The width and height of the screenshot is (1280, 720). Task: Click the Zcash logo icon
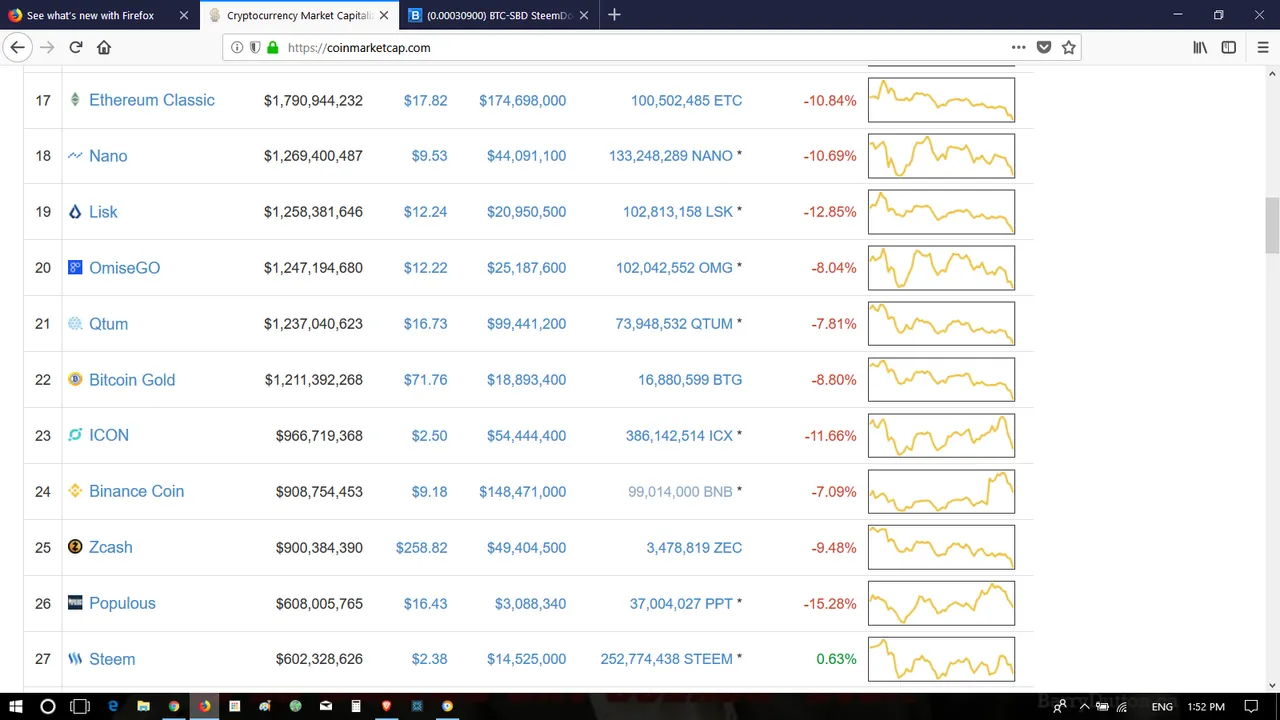[x=75, y=547]
